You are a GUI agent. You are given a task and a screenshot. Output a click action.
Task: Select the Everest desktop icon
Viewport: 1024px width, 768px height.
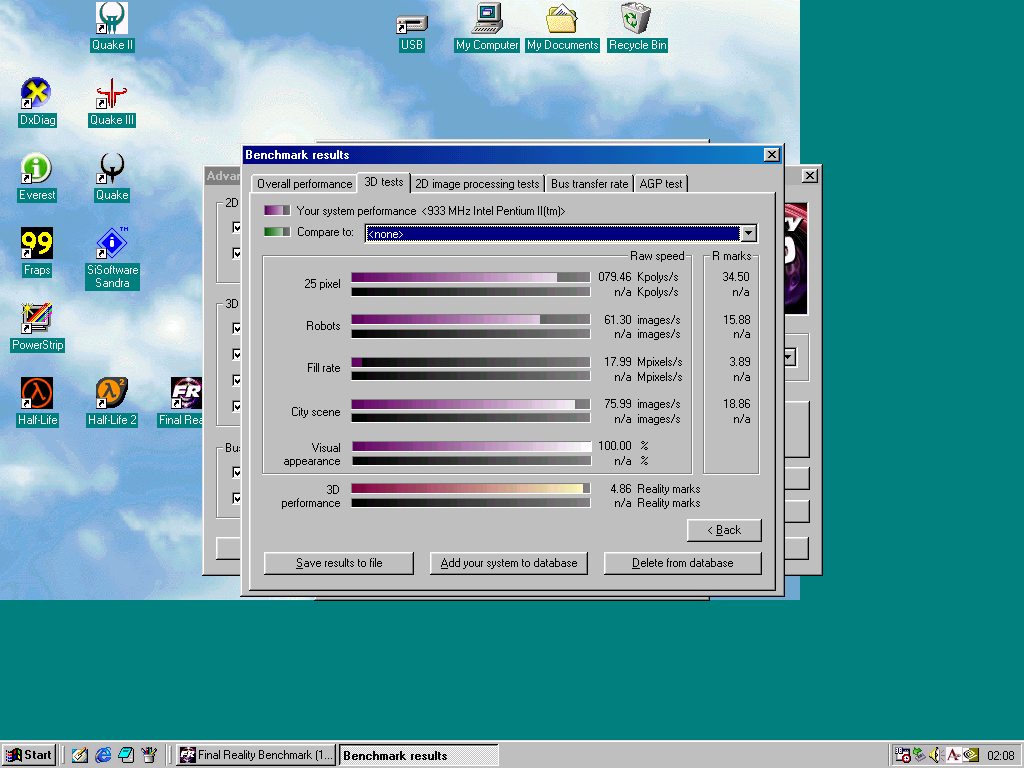(x=37, y=170)
